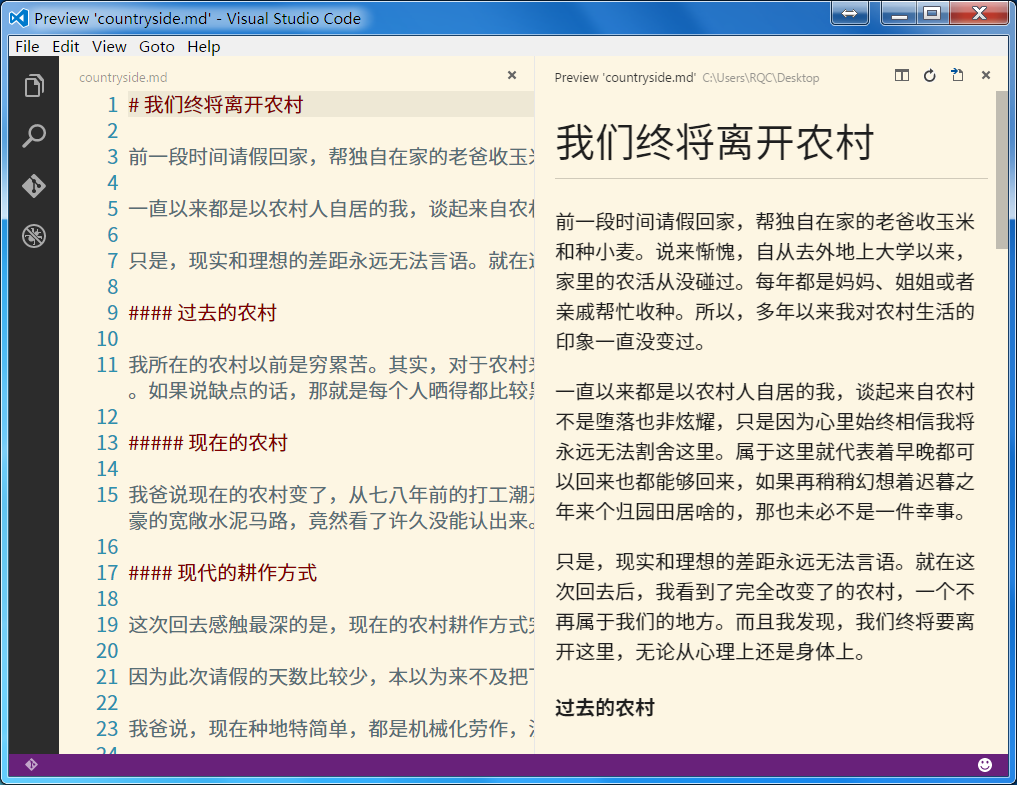
Task: Refresh the markdown preview
Action: coord(929,75)
